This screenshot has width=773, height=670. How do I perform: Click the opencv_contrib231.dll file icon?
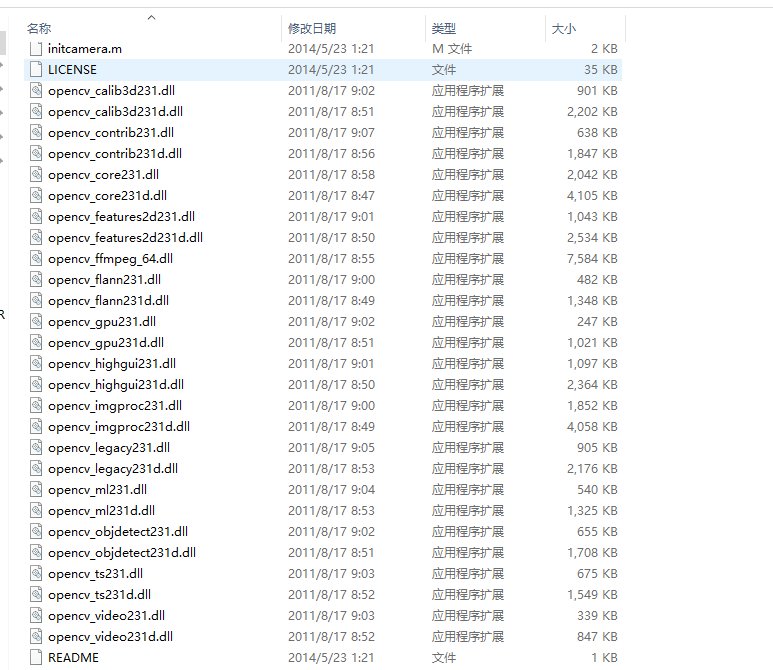(x=36, y=133)
